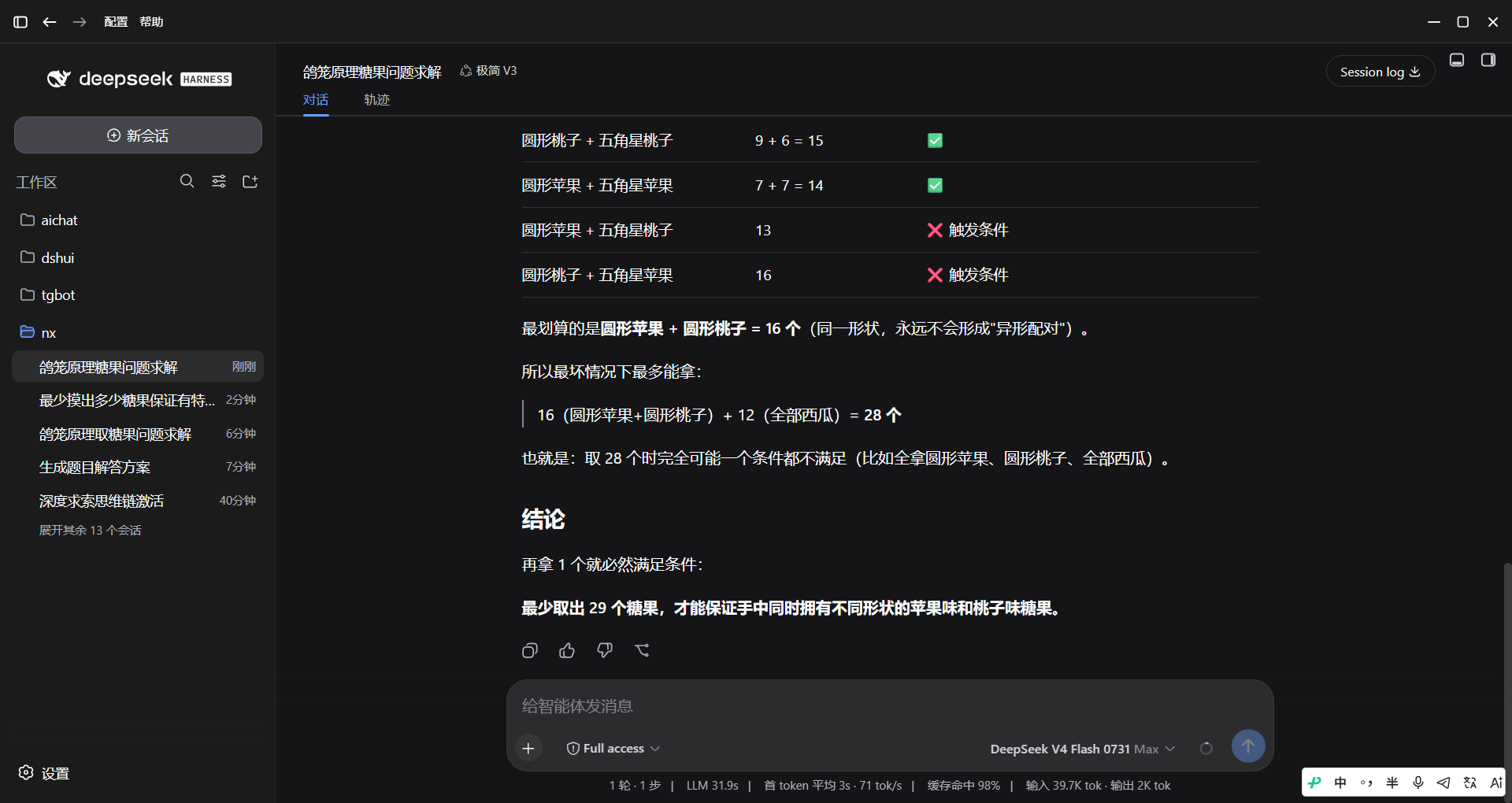Click the 鸽笼原理糖果问题求解 title header
The width and height of the screenshot is (1512, 803).
[372, 72]
